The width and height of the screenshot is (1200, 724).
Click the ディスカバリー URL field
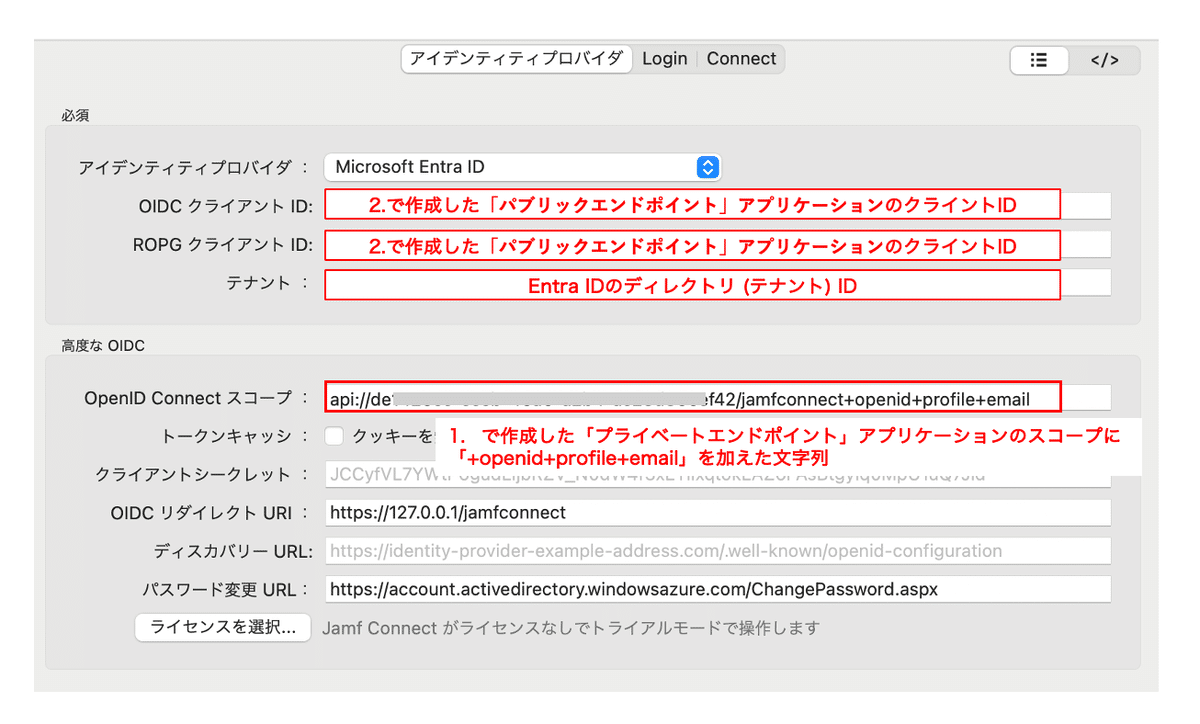717,551
